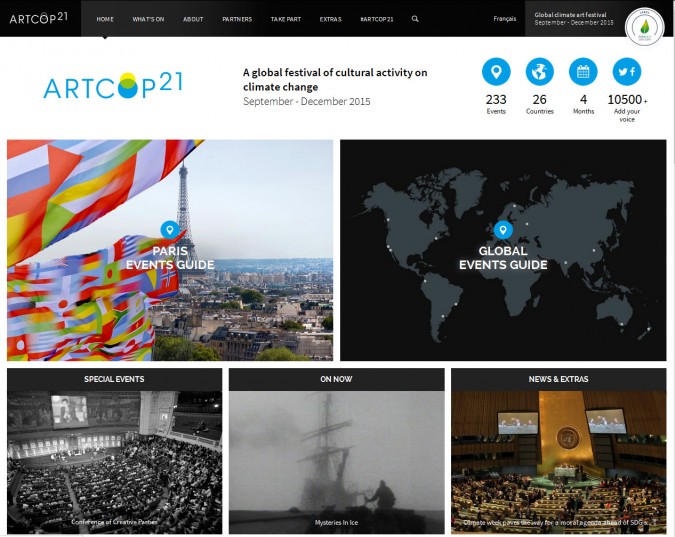Image resolution: width=675 pixels, height=537 pixels.
Task: Open Mysteries In Ice thumbnail
Action: [336, 462]
